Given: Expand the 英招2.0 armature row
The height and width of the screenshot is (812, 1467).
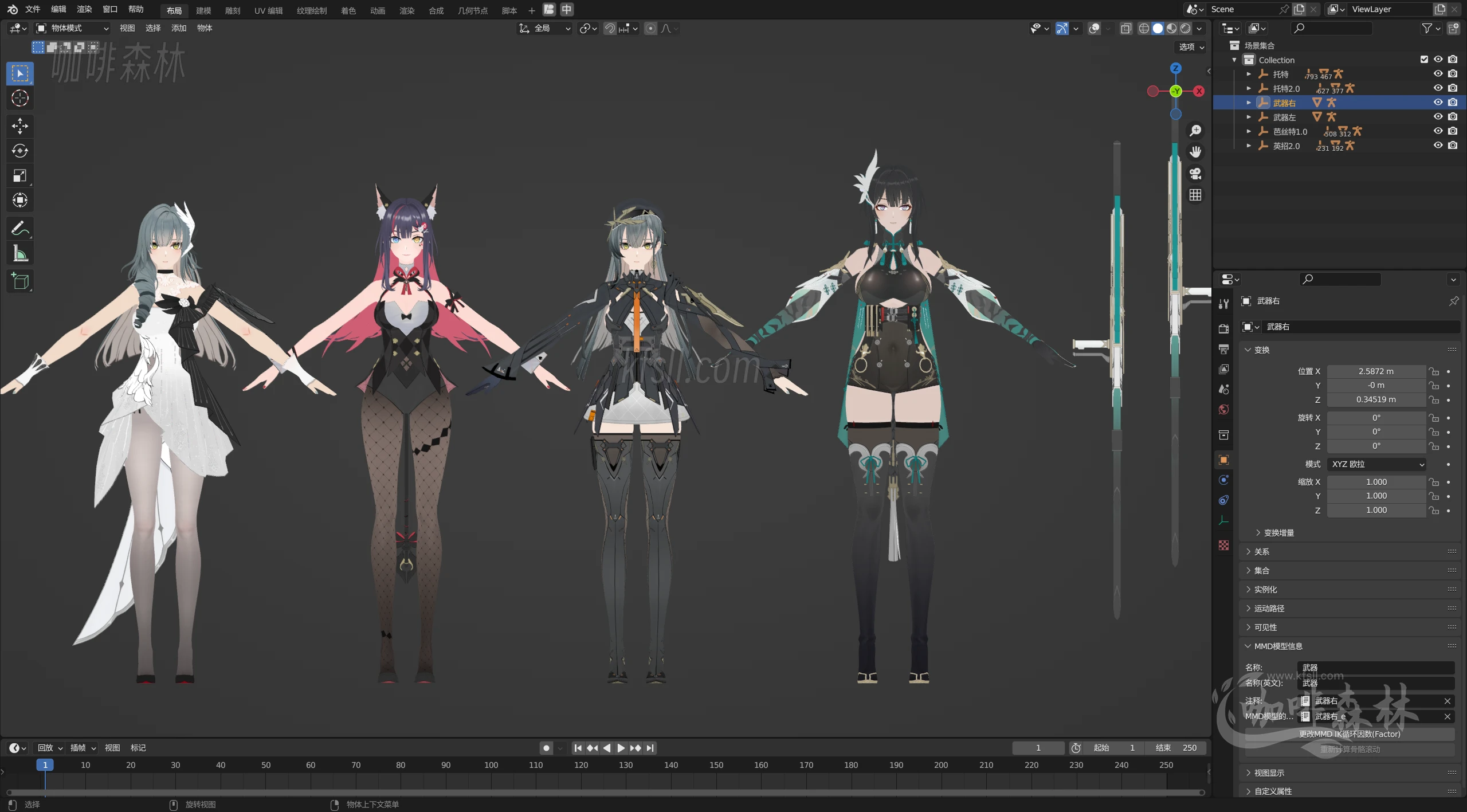Looking at the screenshot, I should 1249,146.
